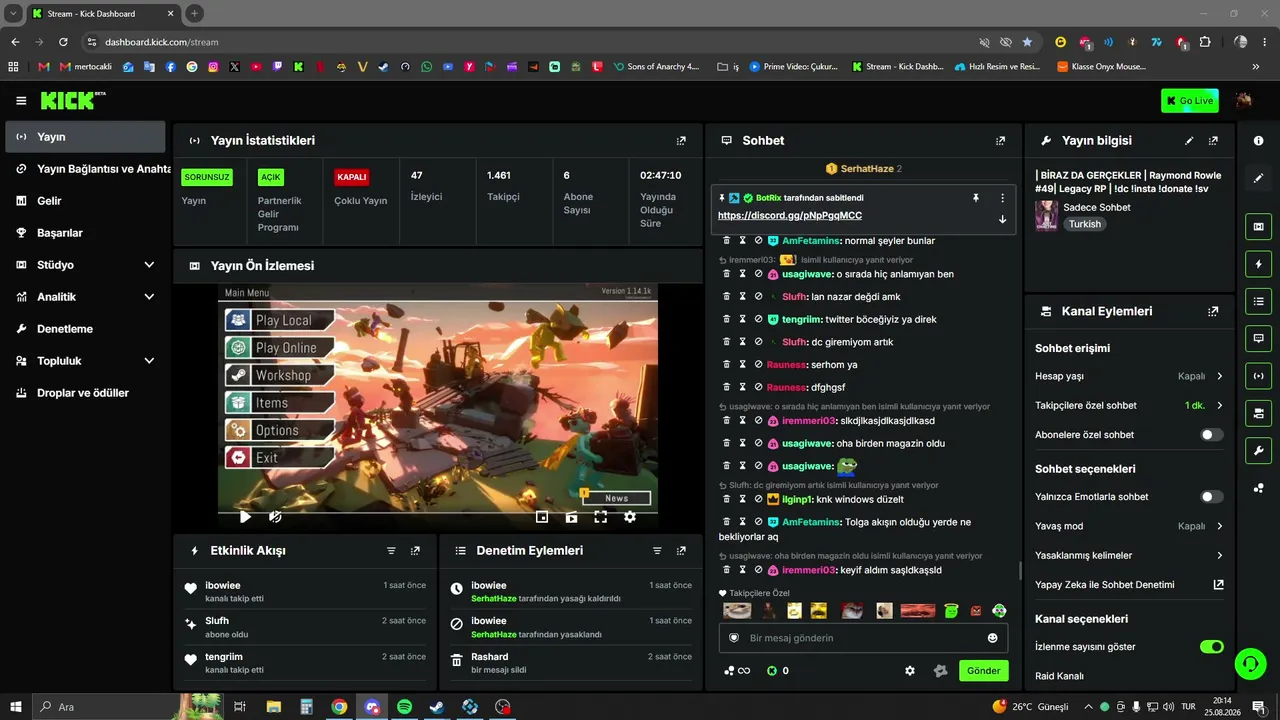Open Yapay Zeka ile Sohbet Denetimi external link
1280x720 pixels.
pos(1218,585)
